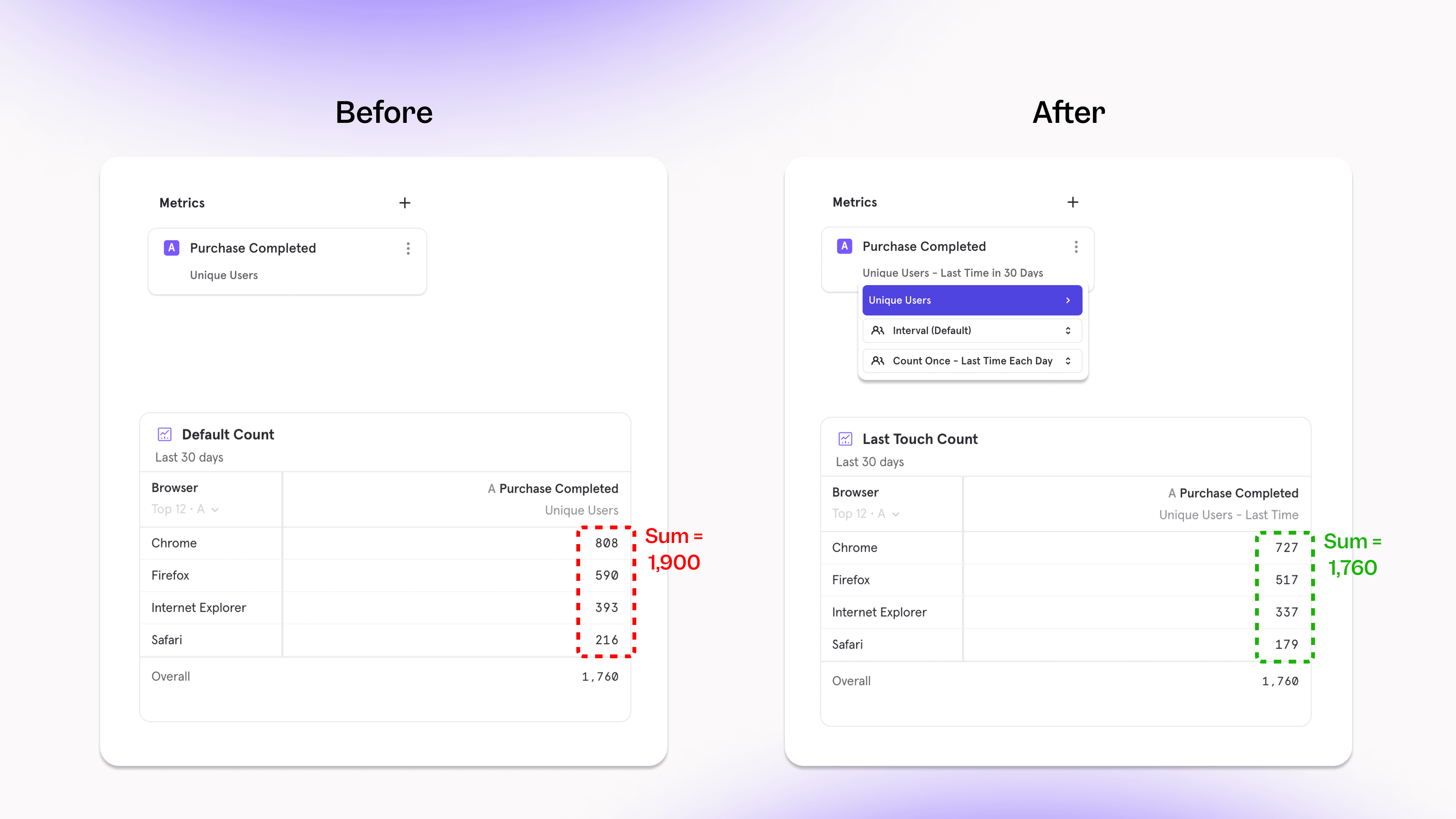Screen dimensions: 1456x819
Task: Click the Default Count report title
Action: point(228,434)
